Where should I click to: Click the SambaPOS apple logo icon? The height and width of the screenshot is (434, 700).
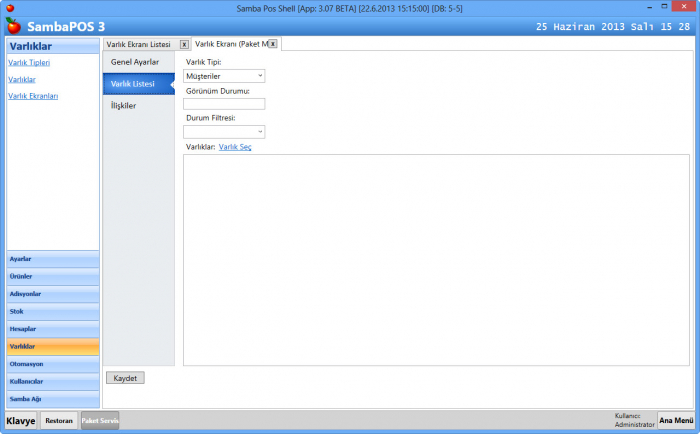(13, 25)
